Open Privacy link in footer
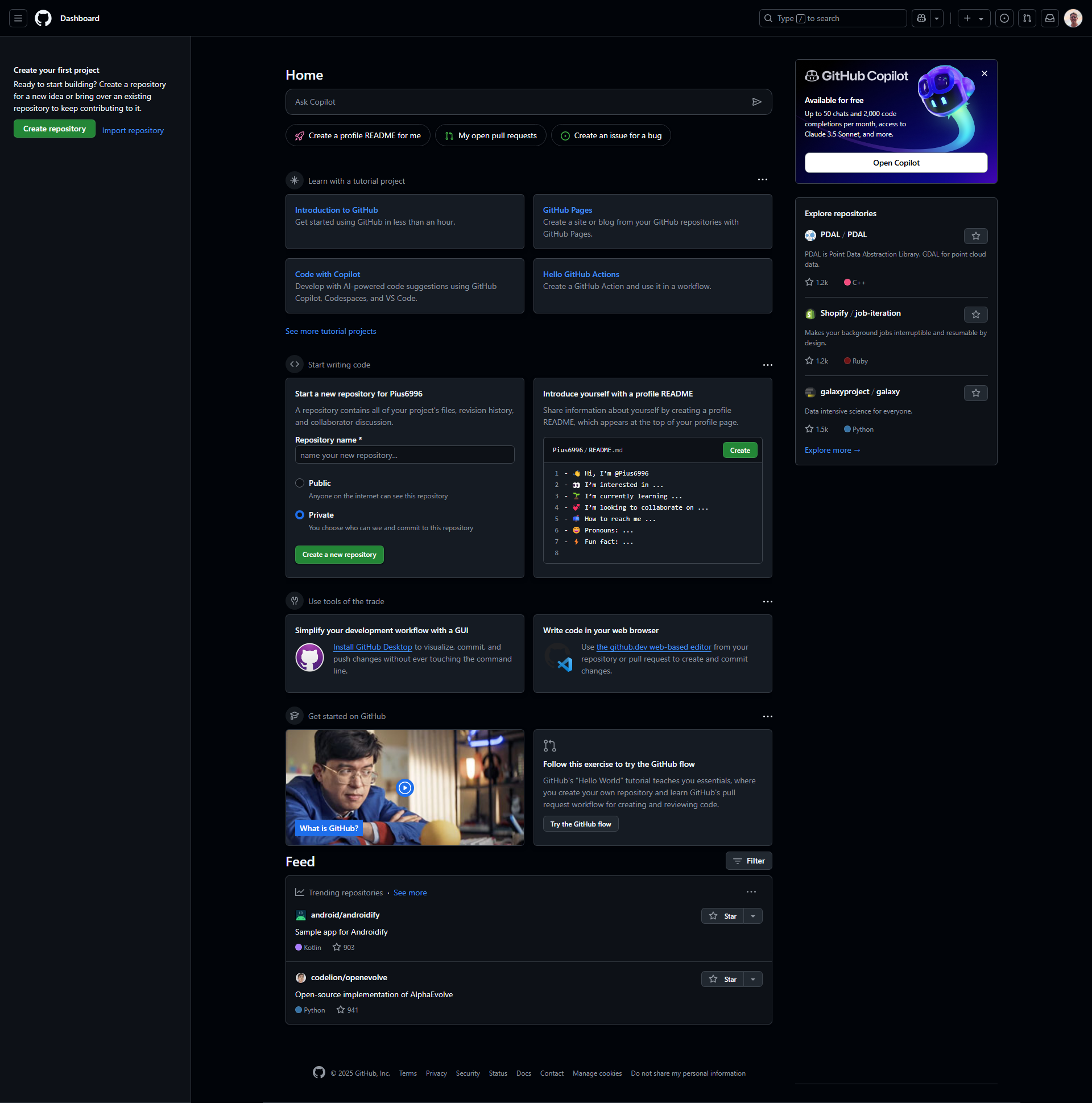Screen dimensions: 1092x1103 (x=437, y=1073)
